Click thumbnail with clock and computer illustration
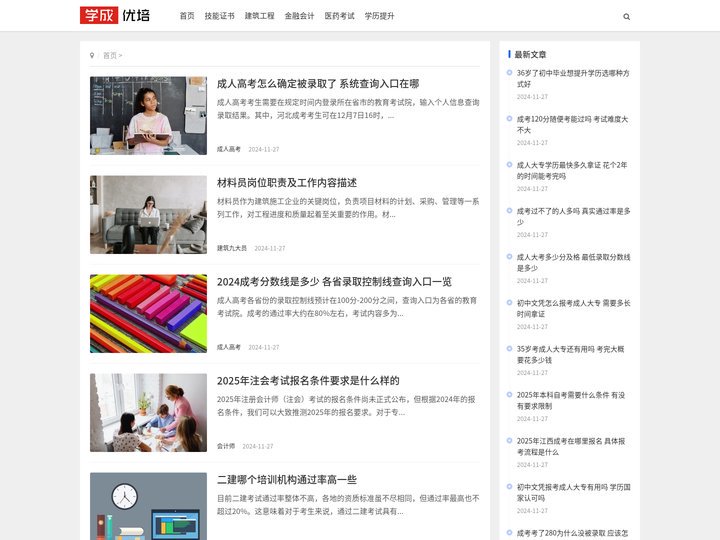Screen dimensions: 720x540 (148, 506)
